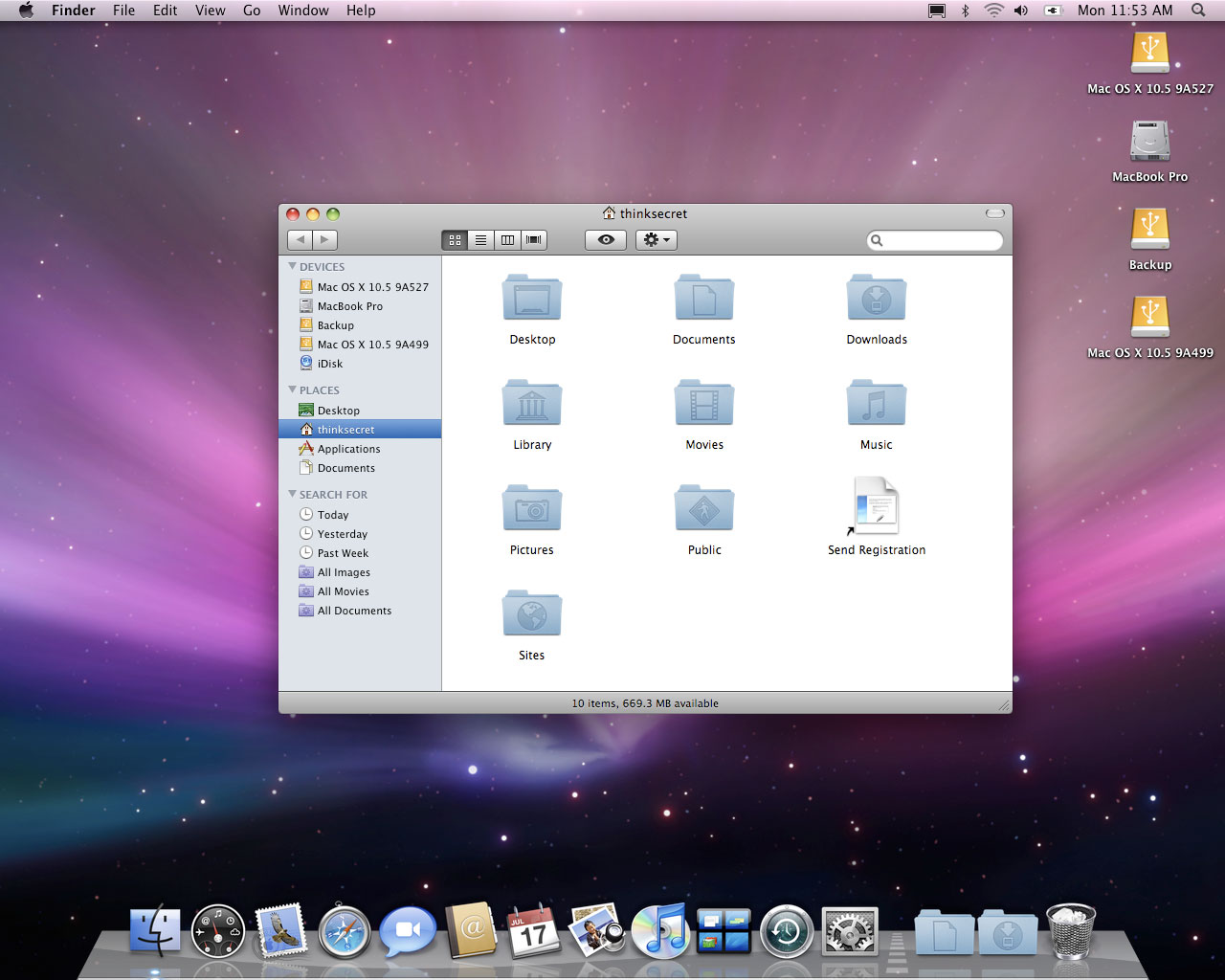The width and height of the screenshot is (1225, 980).
Task: Switch to column view mode
Action: click(x=507, y=240)
